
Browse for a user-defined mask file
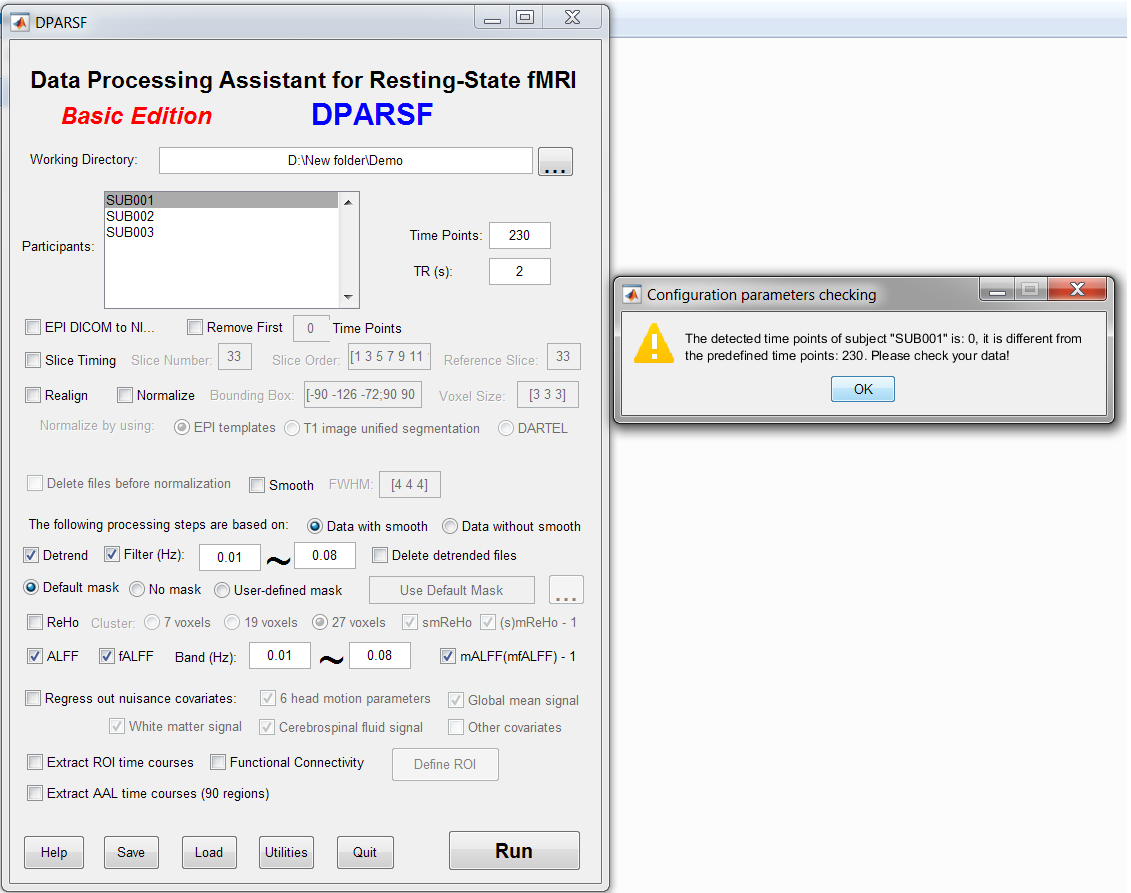click(x=566, y=589)
